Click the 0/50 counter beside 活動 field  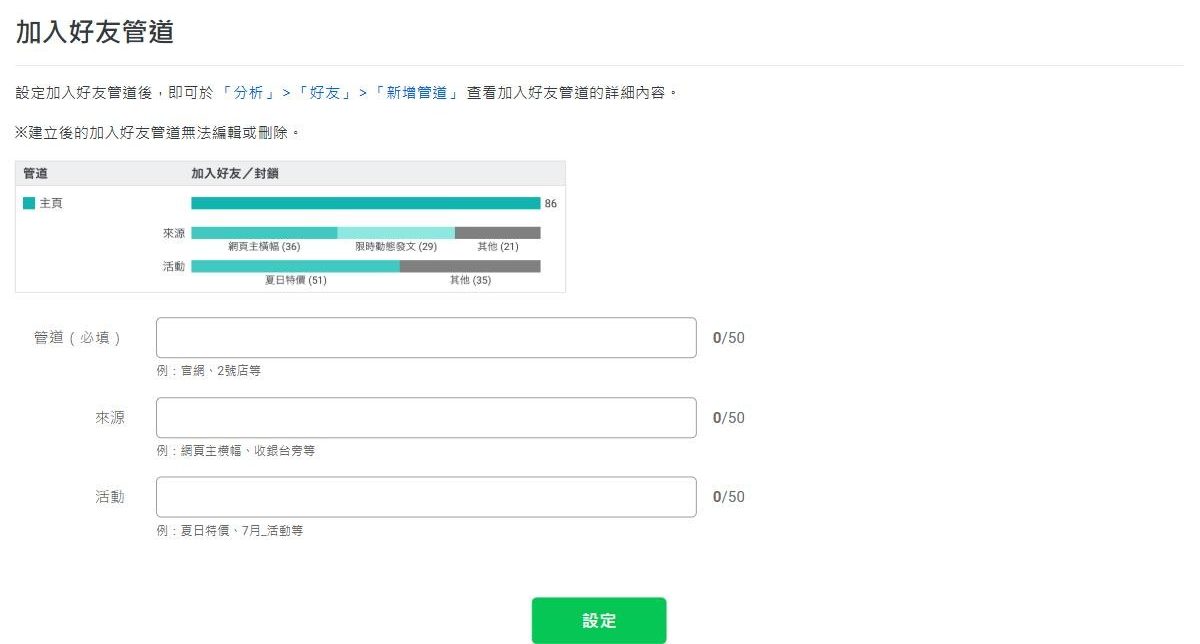729,497
